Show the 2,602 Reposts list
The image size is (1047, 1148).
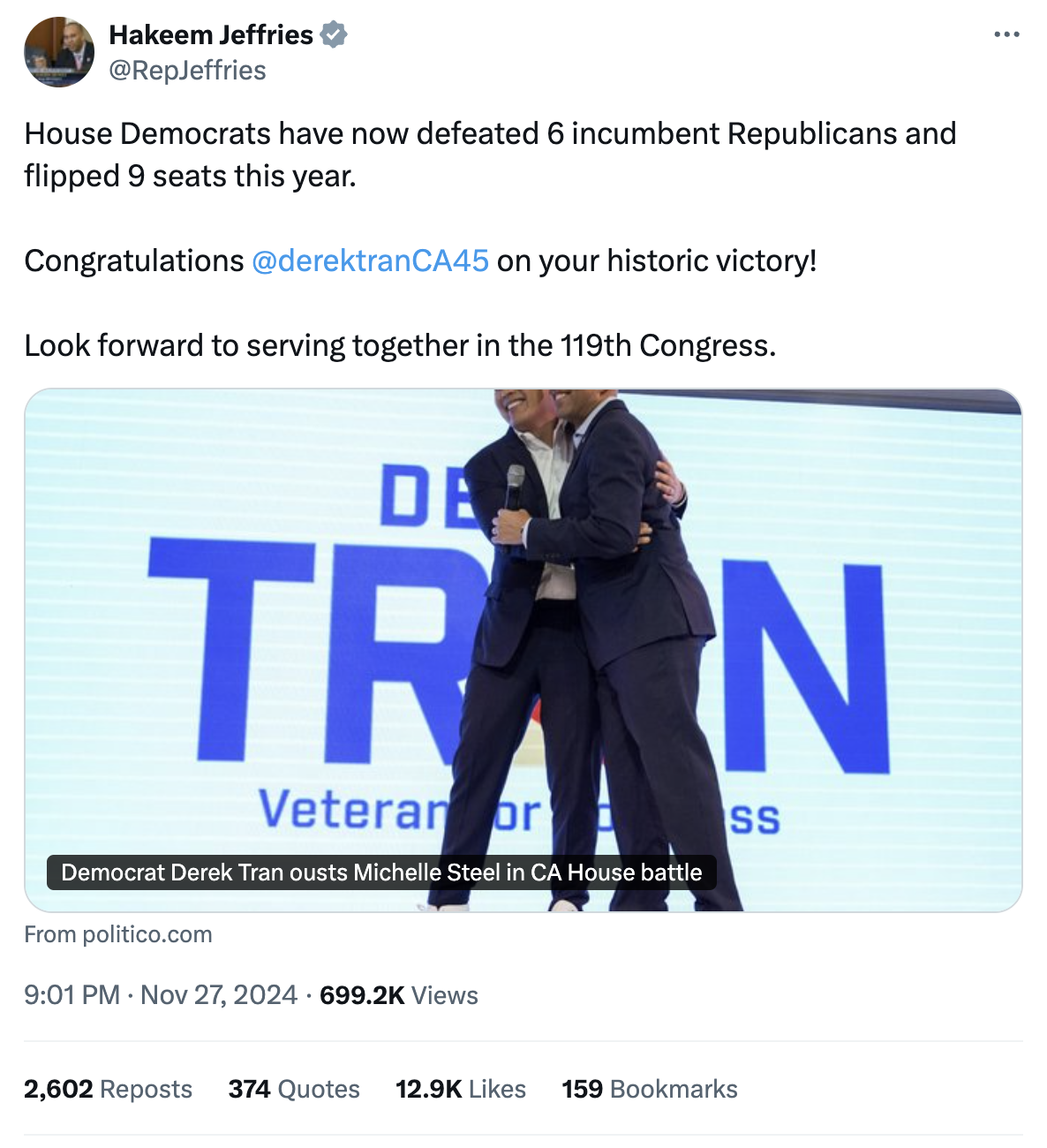(x=108, y=1089)
